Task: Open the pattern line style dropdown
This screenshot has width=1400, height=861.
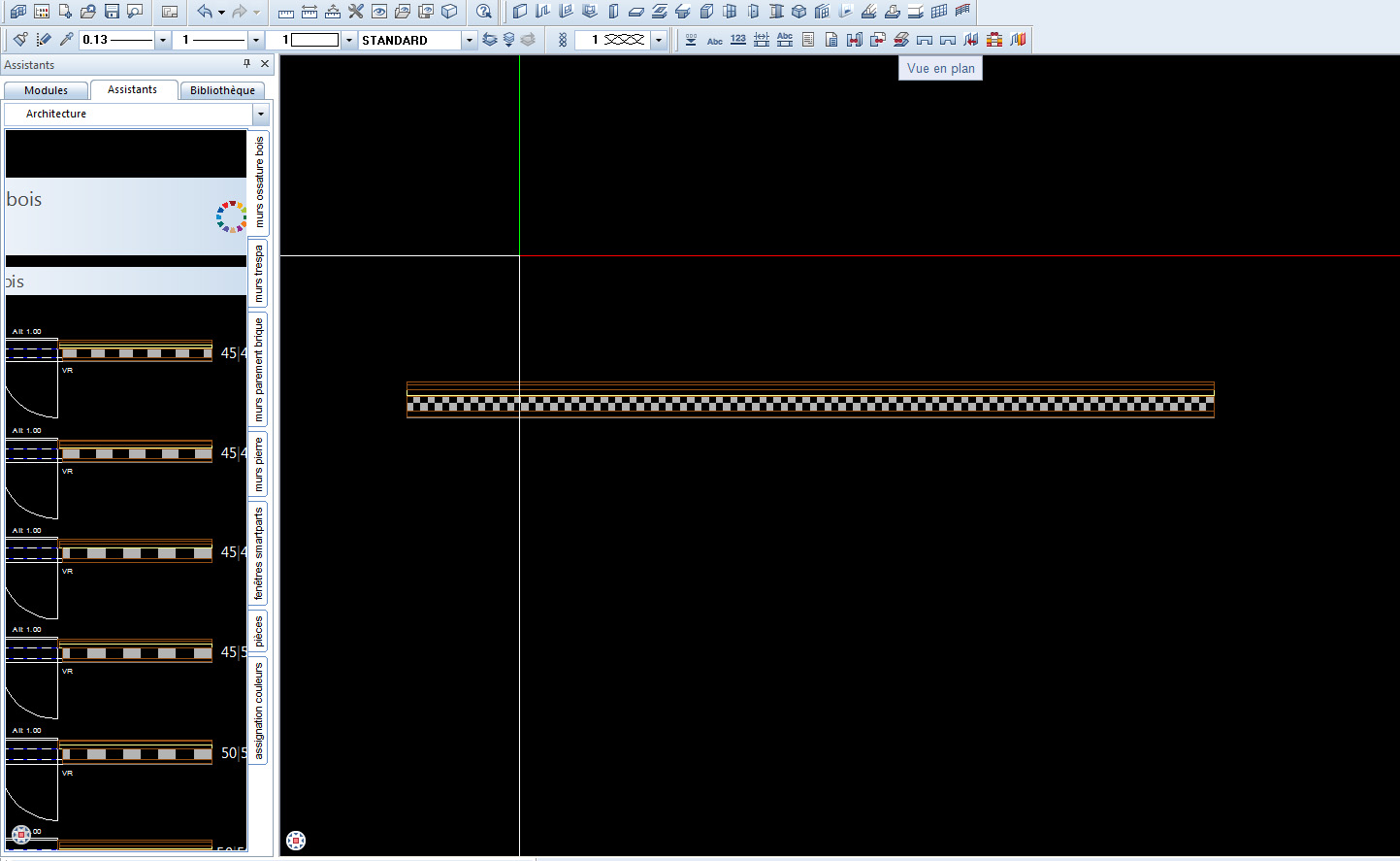Action: coord(659,40)
